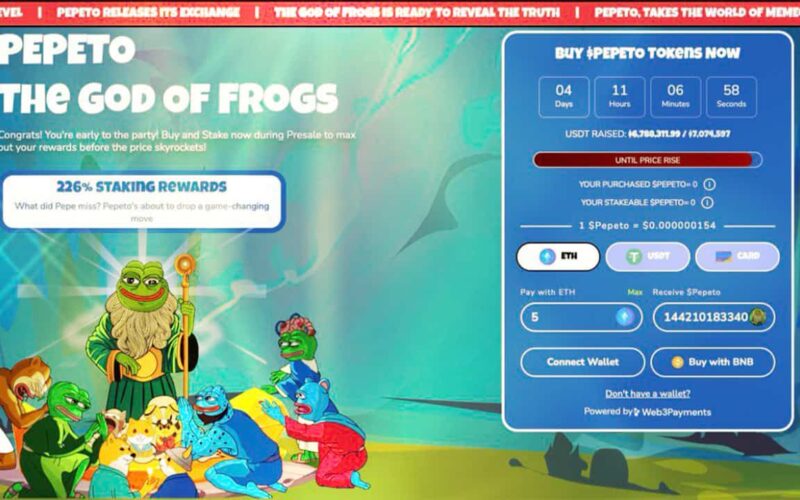The width and height of the screenshot is (800, 500).
Task: Click Connect Wallet button
Action: click(583, 362)
